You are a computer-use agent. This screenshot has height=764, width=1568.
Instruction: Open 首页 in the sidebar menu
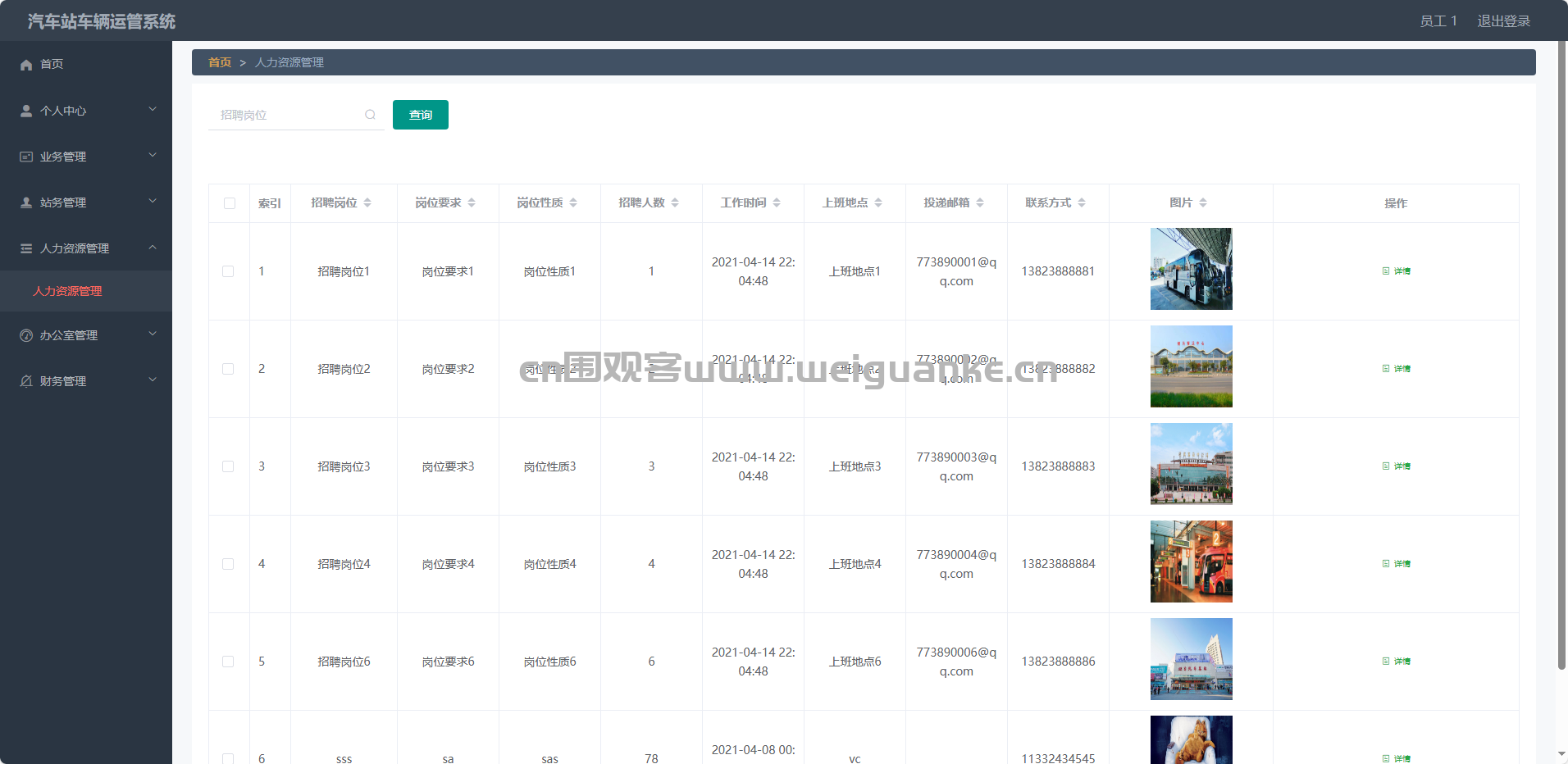coord(86,64)
